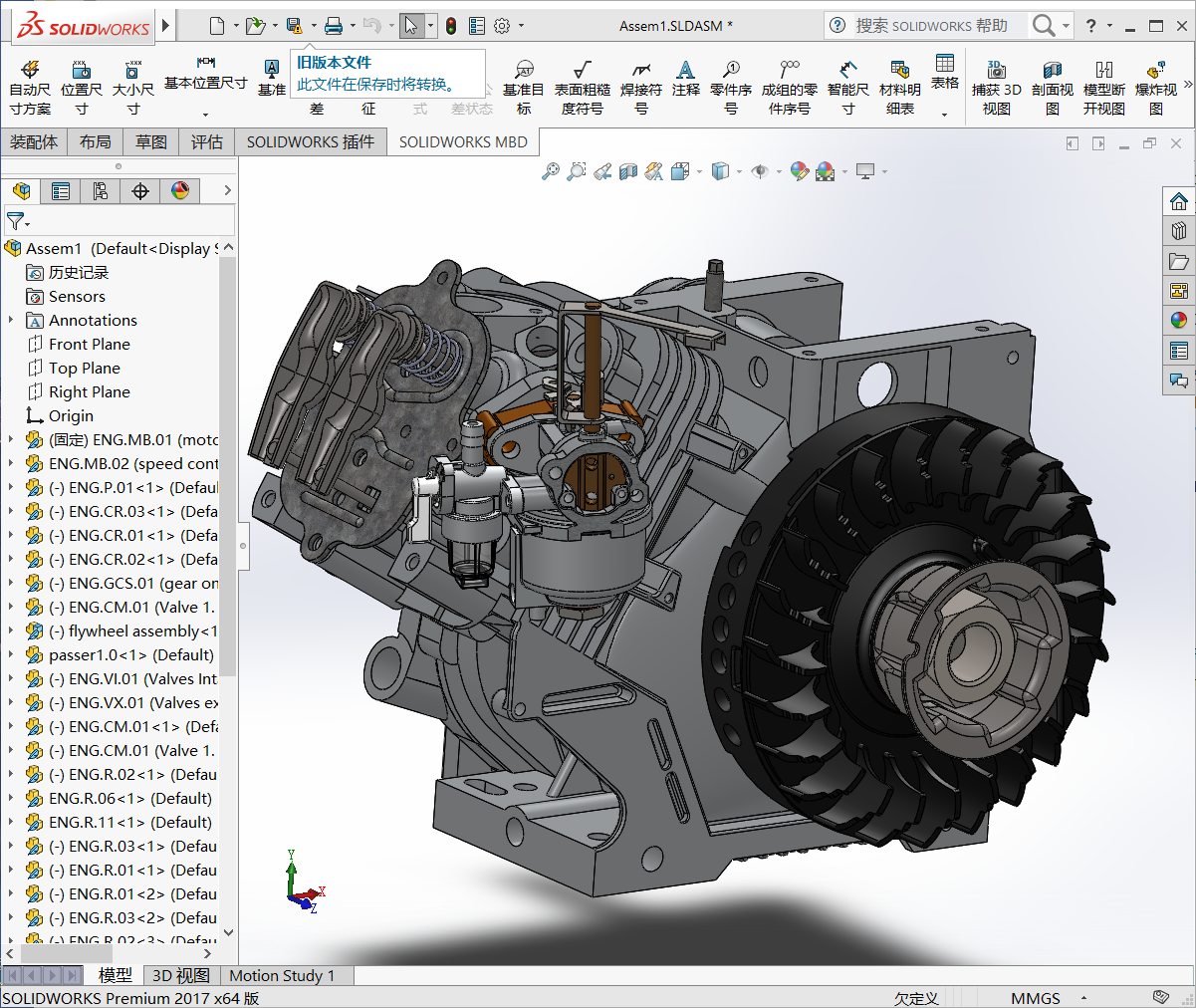
Task: Open FeatureManager design tree tab
Action: [21, 190]
